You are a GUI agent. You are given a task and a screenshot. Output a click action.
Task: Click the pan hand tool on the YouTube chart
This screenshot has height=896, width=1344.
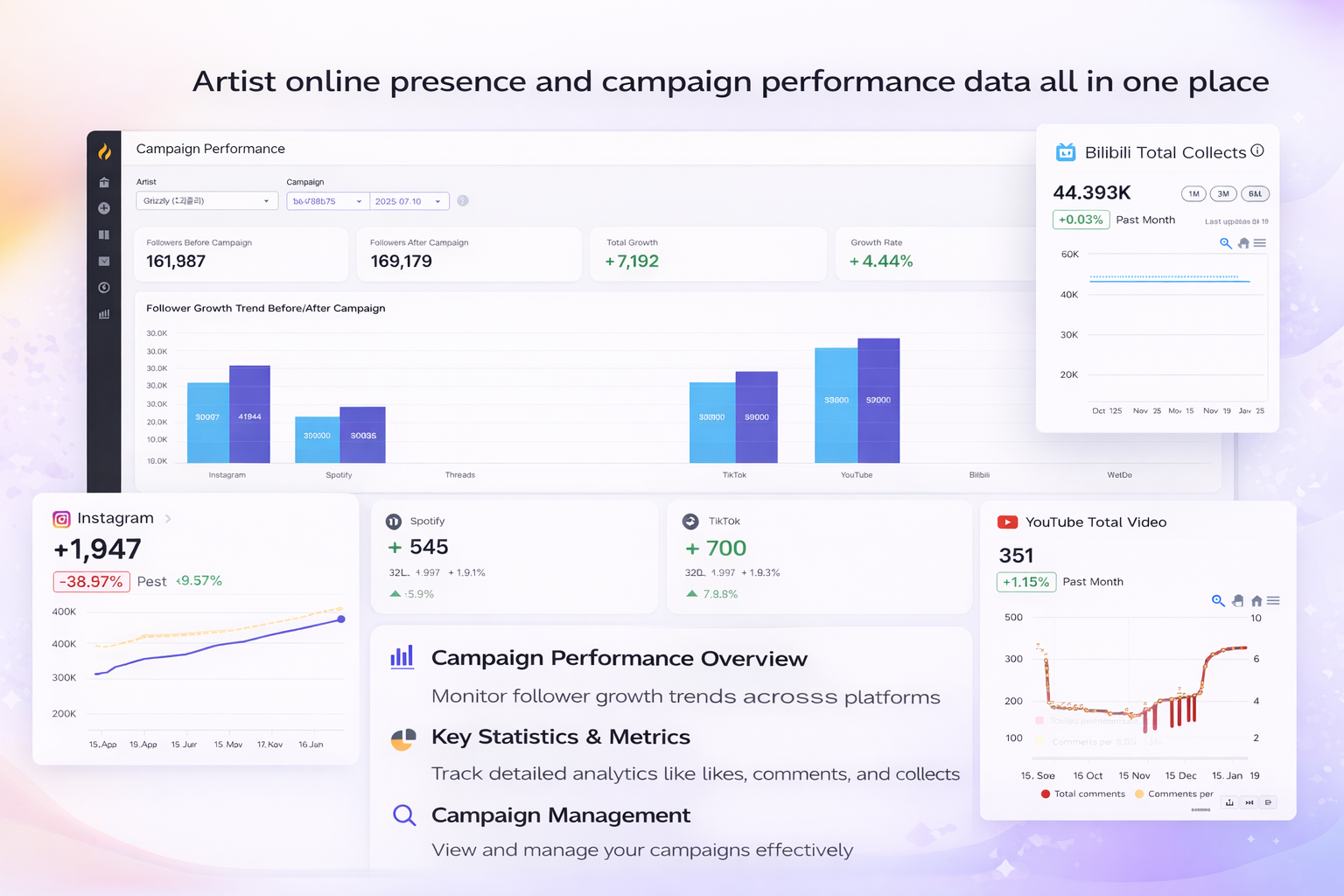[1237, 601]
